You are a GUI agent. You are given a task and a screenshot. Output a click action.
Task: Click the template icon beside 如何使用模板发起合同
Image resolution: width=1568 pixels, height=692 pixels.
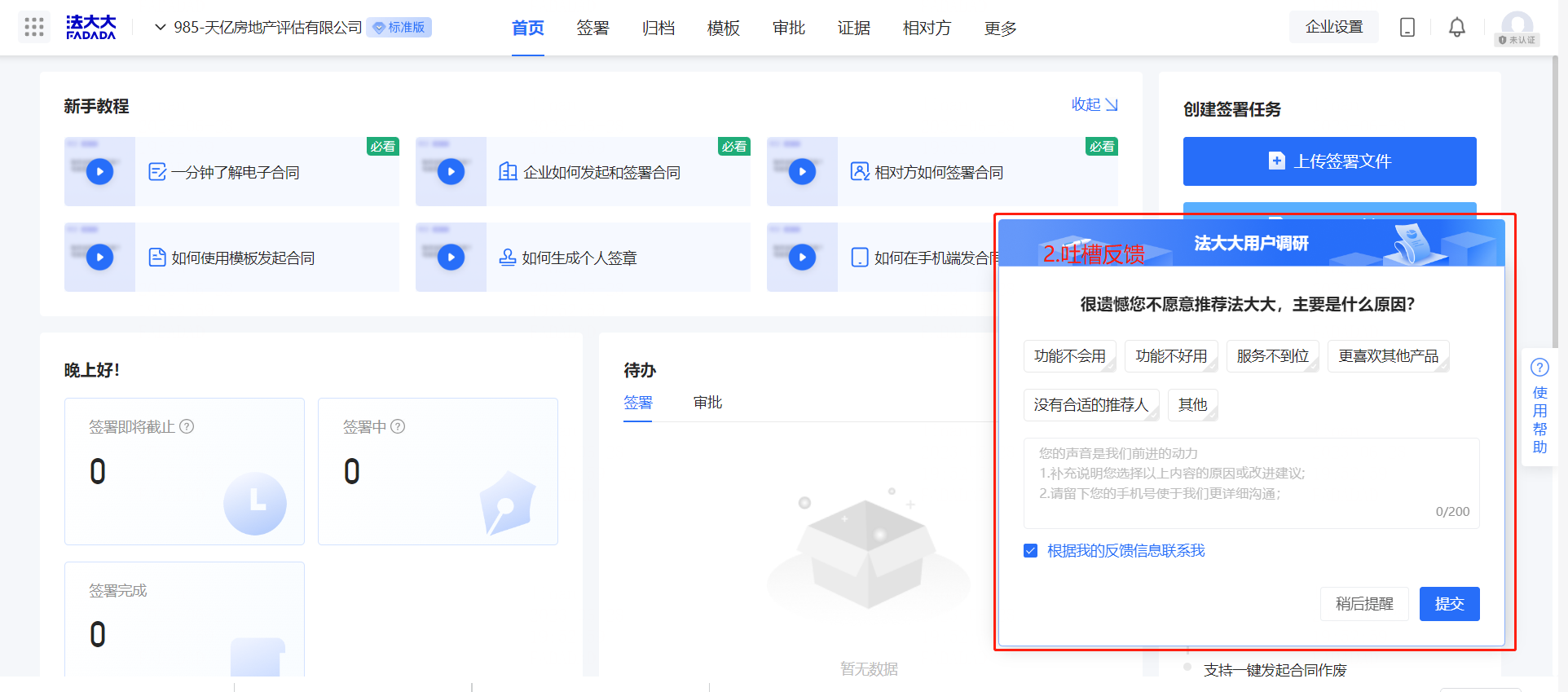(x=157, y=258)
